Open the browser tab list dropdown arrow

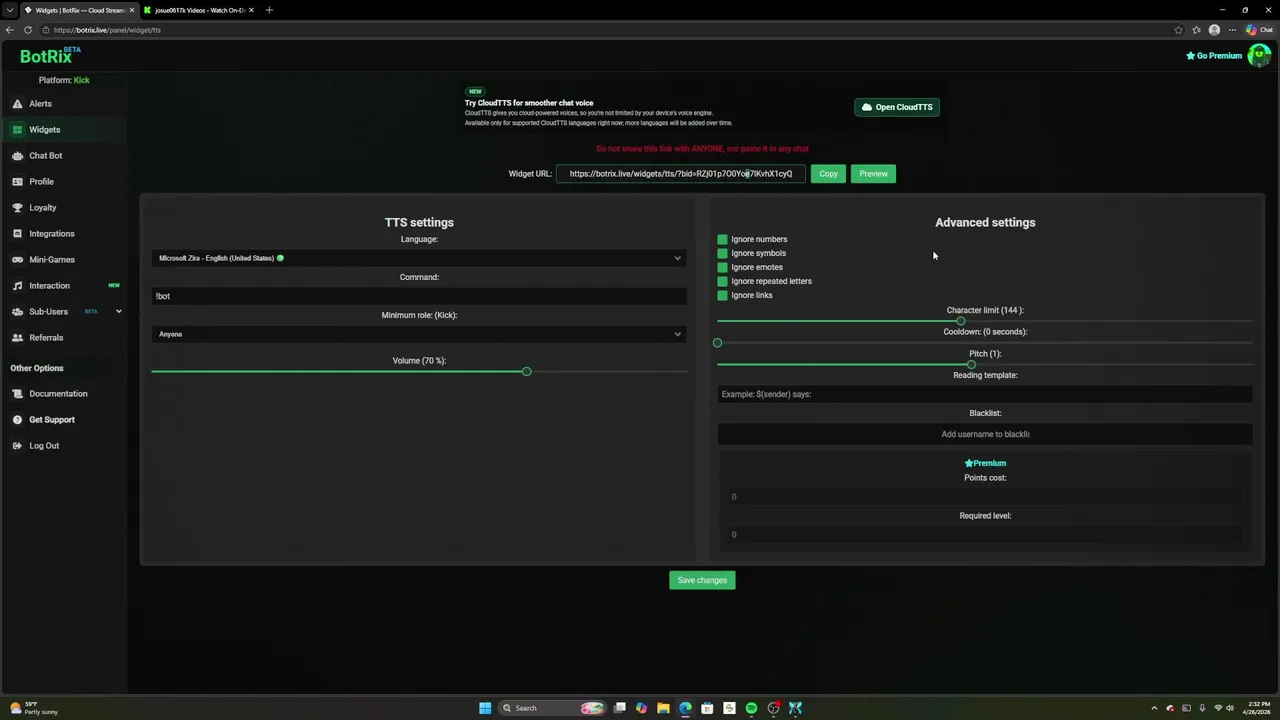9,10
